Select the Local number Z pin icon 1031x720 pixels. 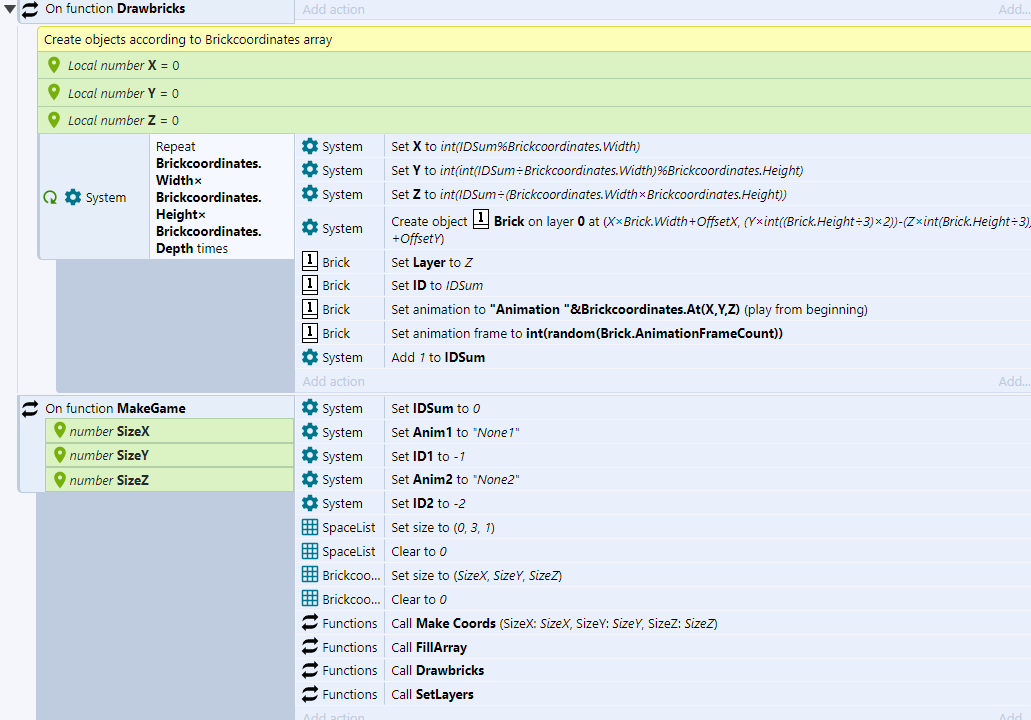(x=54, y=120)
